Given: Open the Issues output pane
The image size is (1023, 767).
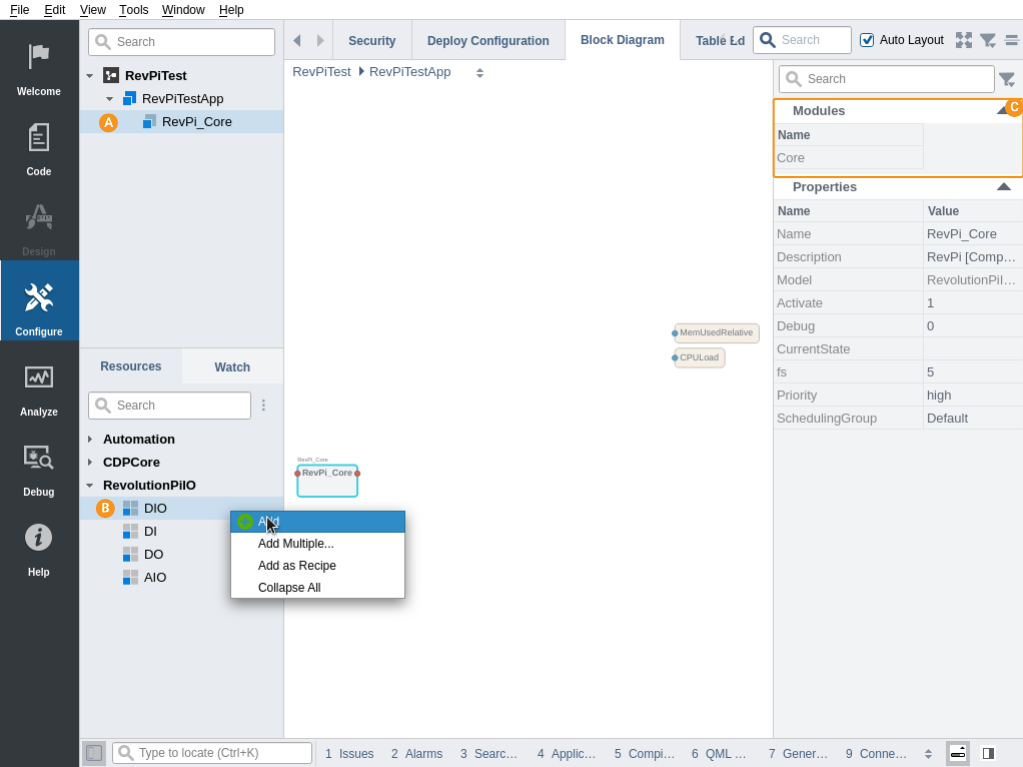Looking at the screenshot, I should click(349, 754).
